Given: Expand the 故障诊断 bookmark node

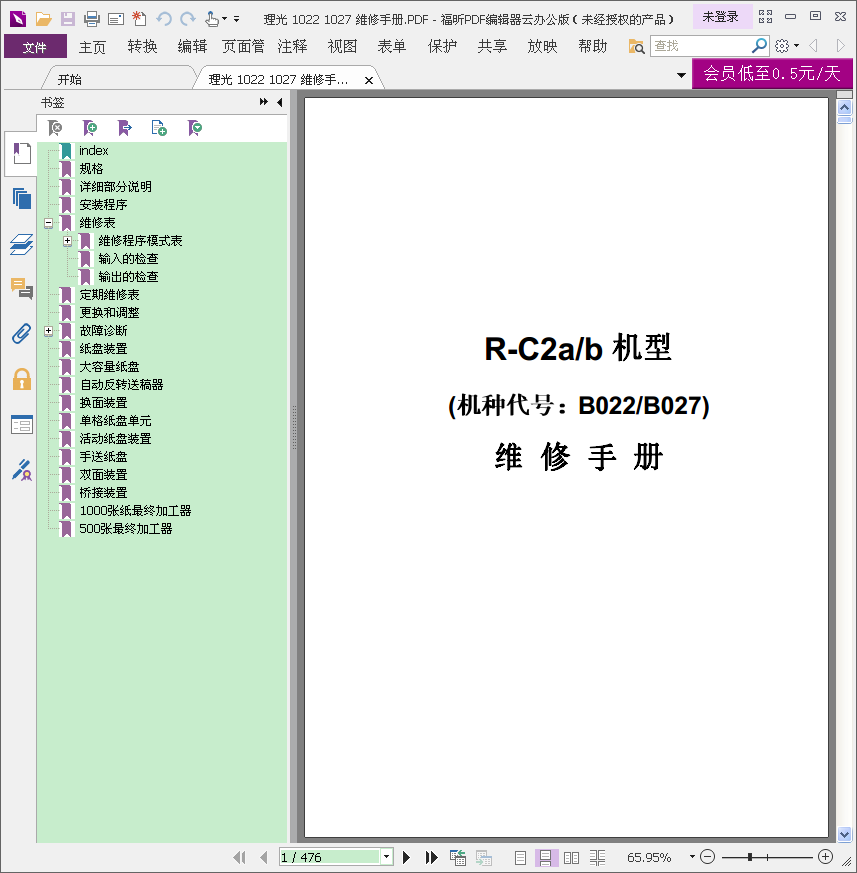Looking at the screenshot, I should click(48, 331).
